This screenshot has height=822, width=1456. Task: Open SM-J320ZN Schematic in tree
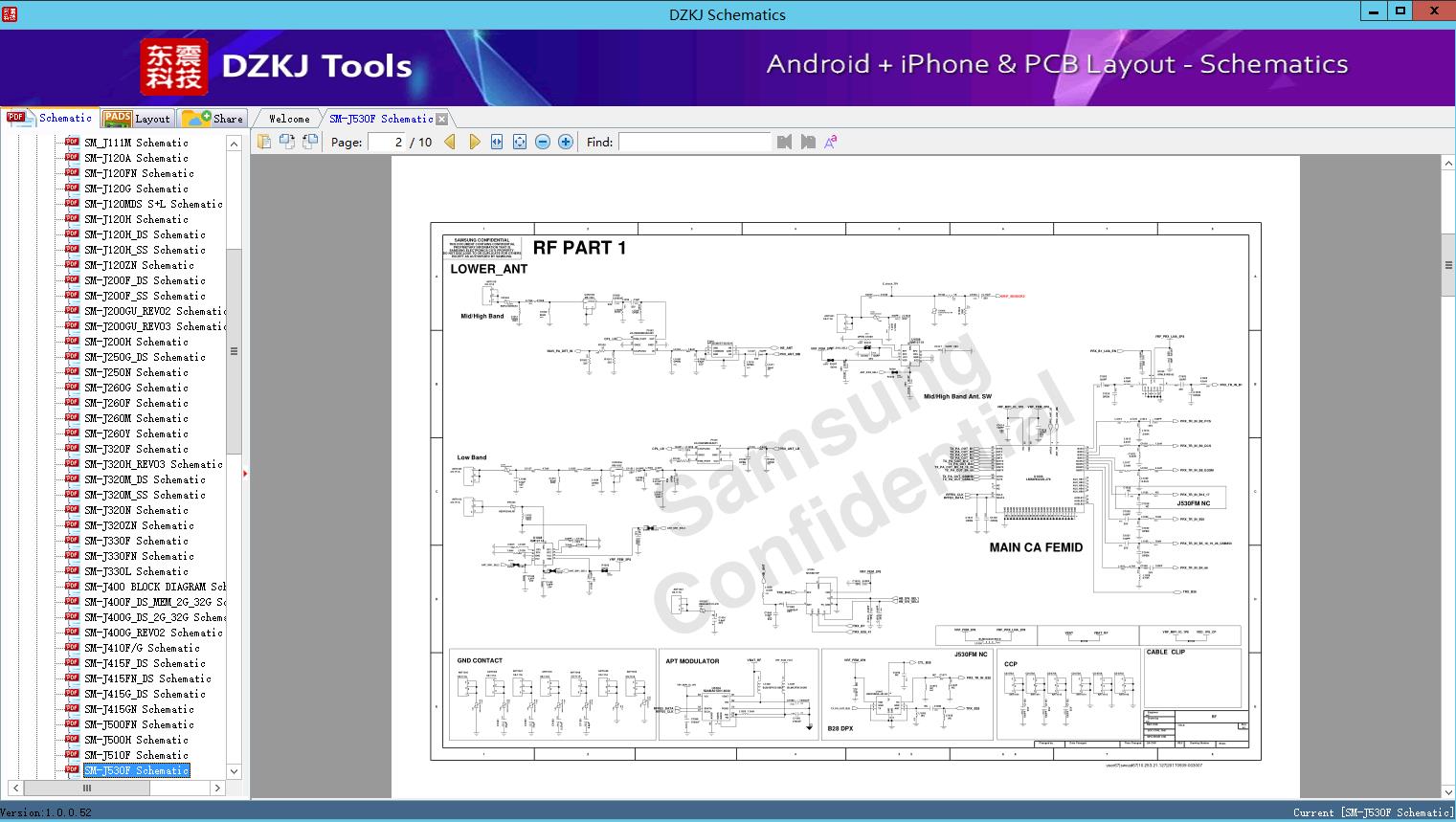[139, 525]
